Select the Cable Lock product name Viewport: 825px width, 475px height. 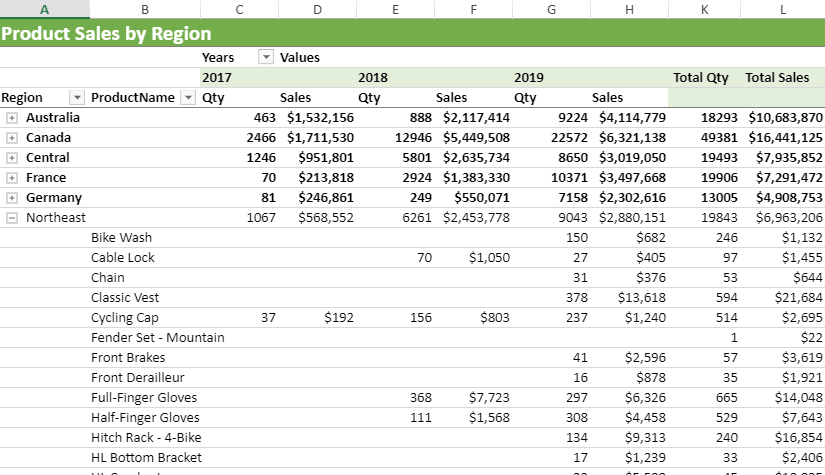(x=123, y=257)
